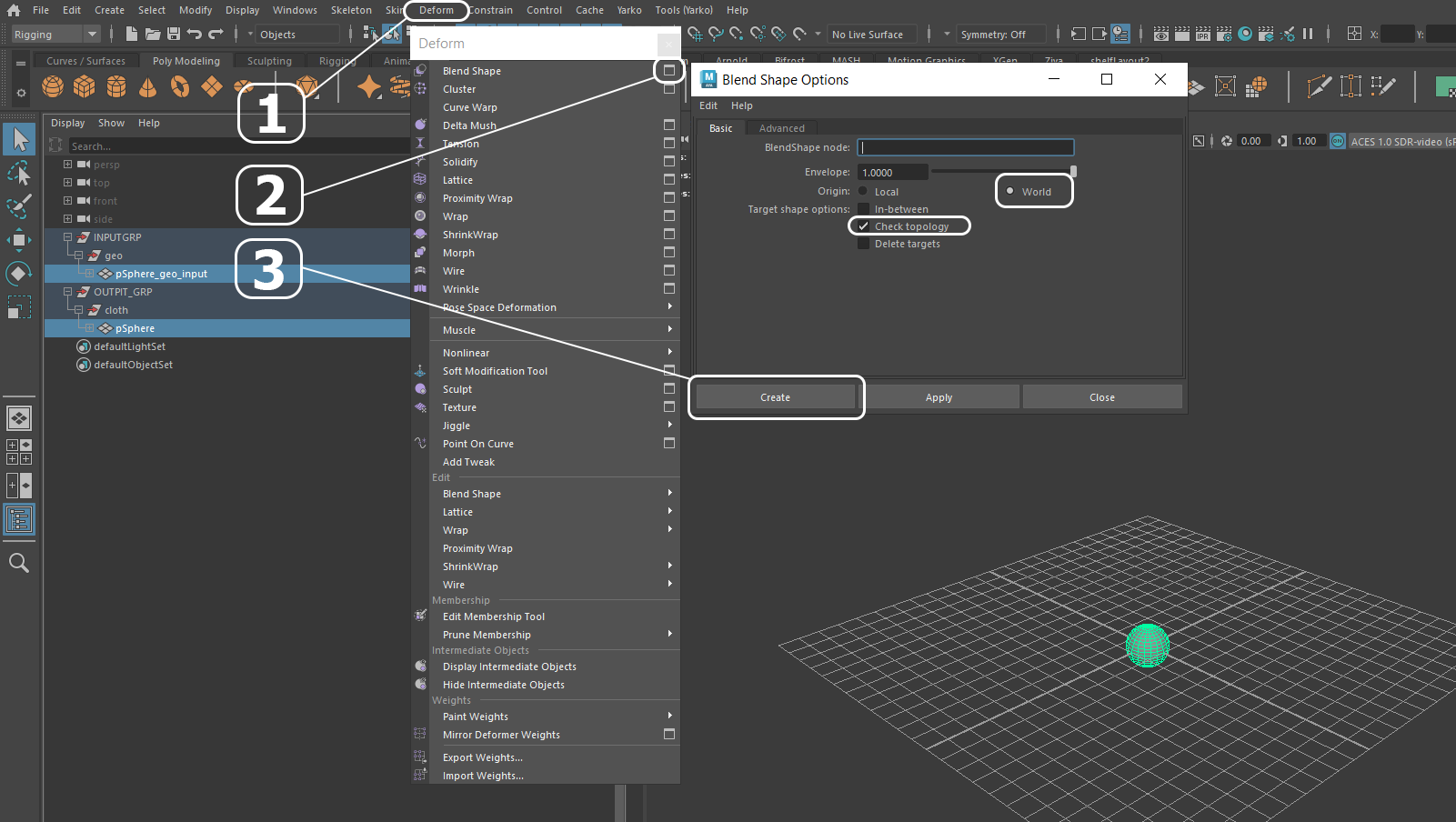The height and width of the screenshot is (822, 1456).
Task: Open the Rigging menu set dropdown
Action: (55, 34)
